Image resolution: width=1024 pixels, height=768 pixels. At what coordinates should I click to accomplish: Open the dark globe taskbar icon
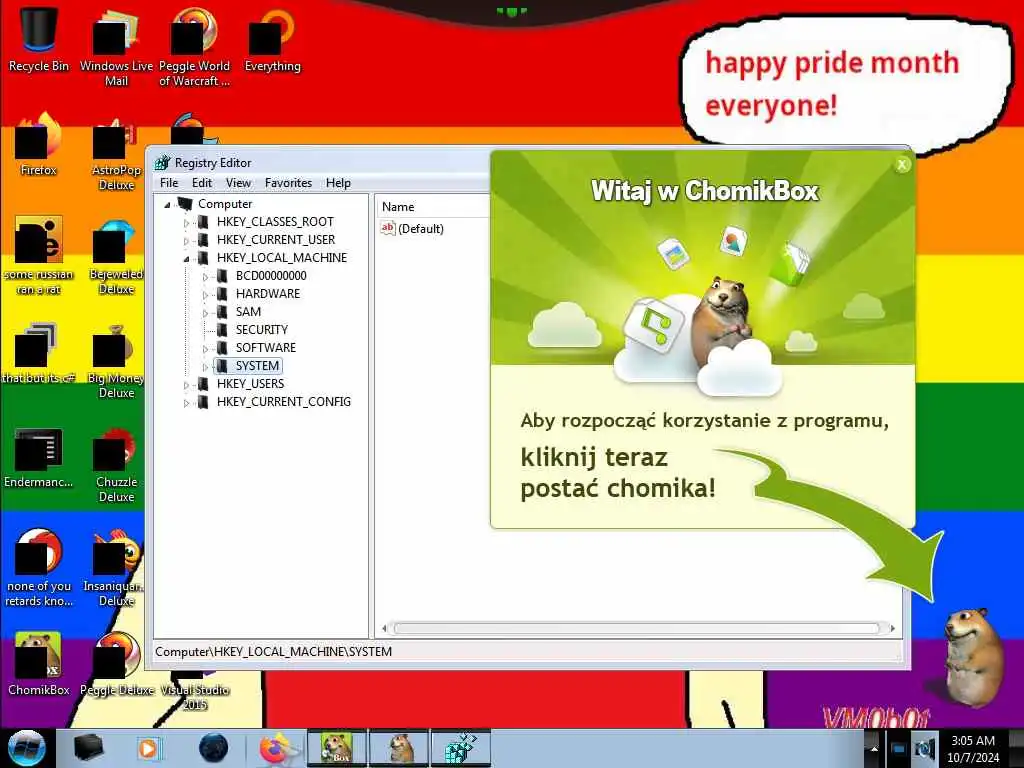214,748
